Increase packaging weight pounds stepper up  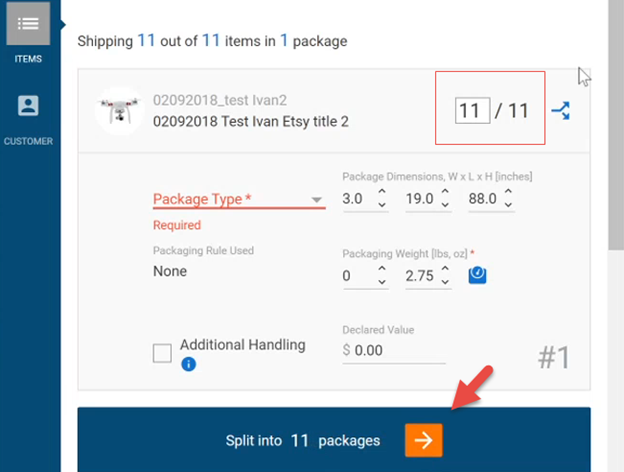(382, 269)
